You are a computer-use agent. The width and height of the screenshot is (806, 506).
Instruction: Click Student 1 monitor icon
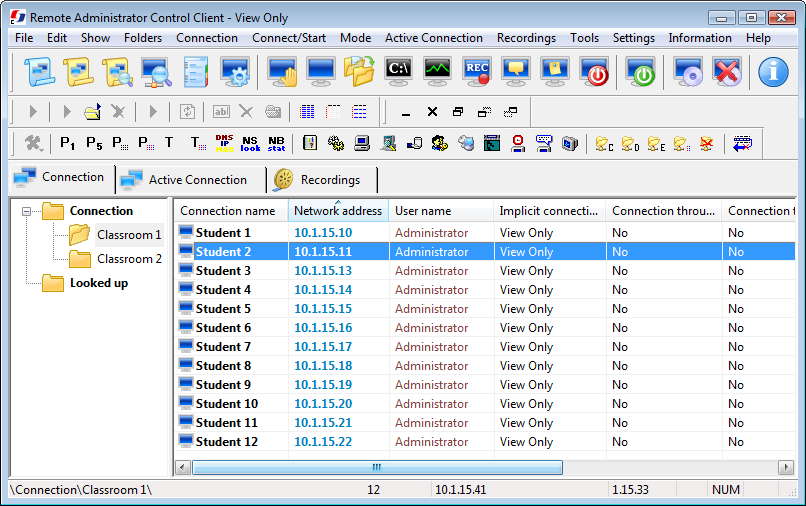point(186,232)
